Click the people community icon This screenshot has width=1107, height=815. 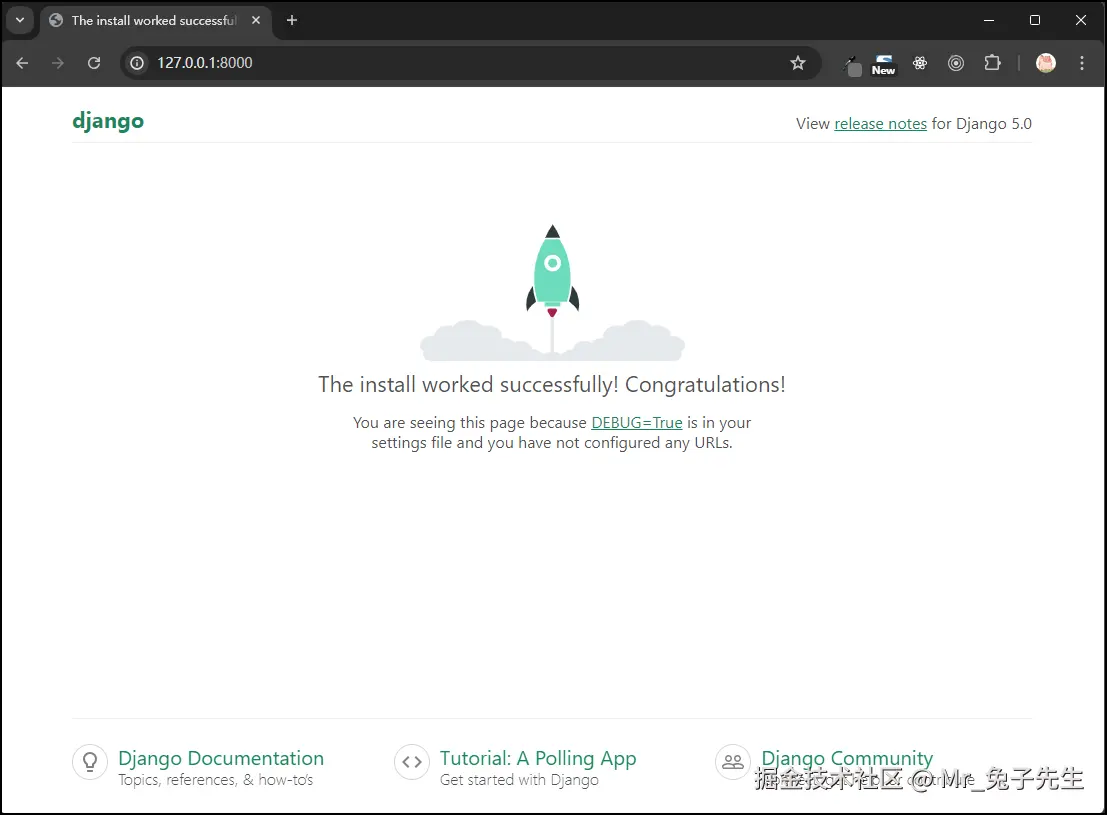coord(733,762)
